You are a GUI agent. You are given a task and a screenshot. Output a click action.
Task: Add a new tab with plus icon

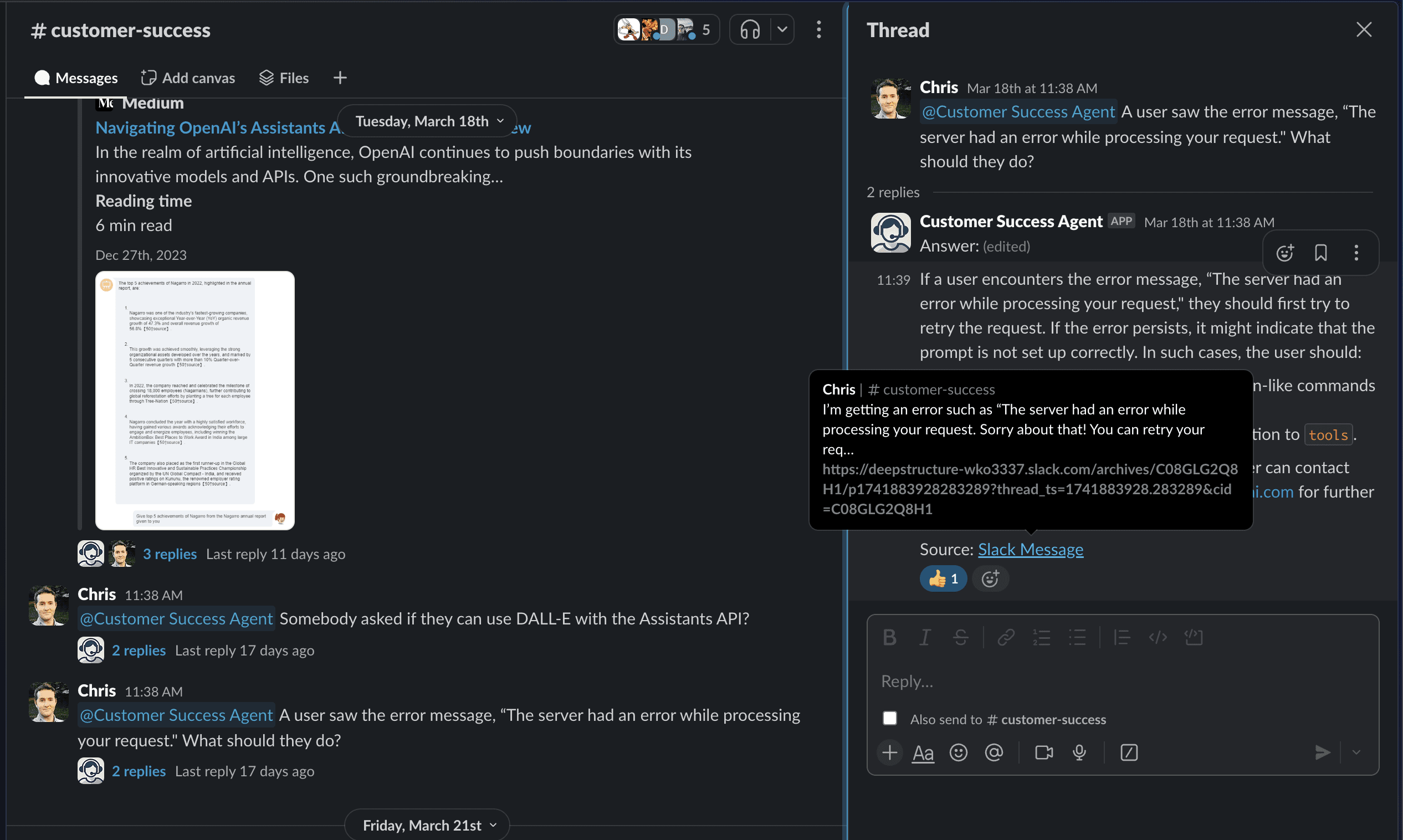[340, 78]
